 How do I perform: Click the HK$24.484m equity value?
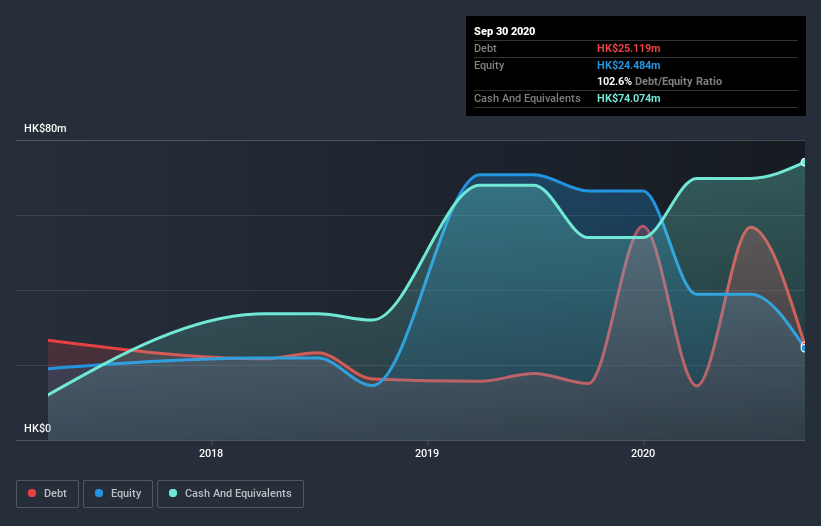[x=628, y=65]
